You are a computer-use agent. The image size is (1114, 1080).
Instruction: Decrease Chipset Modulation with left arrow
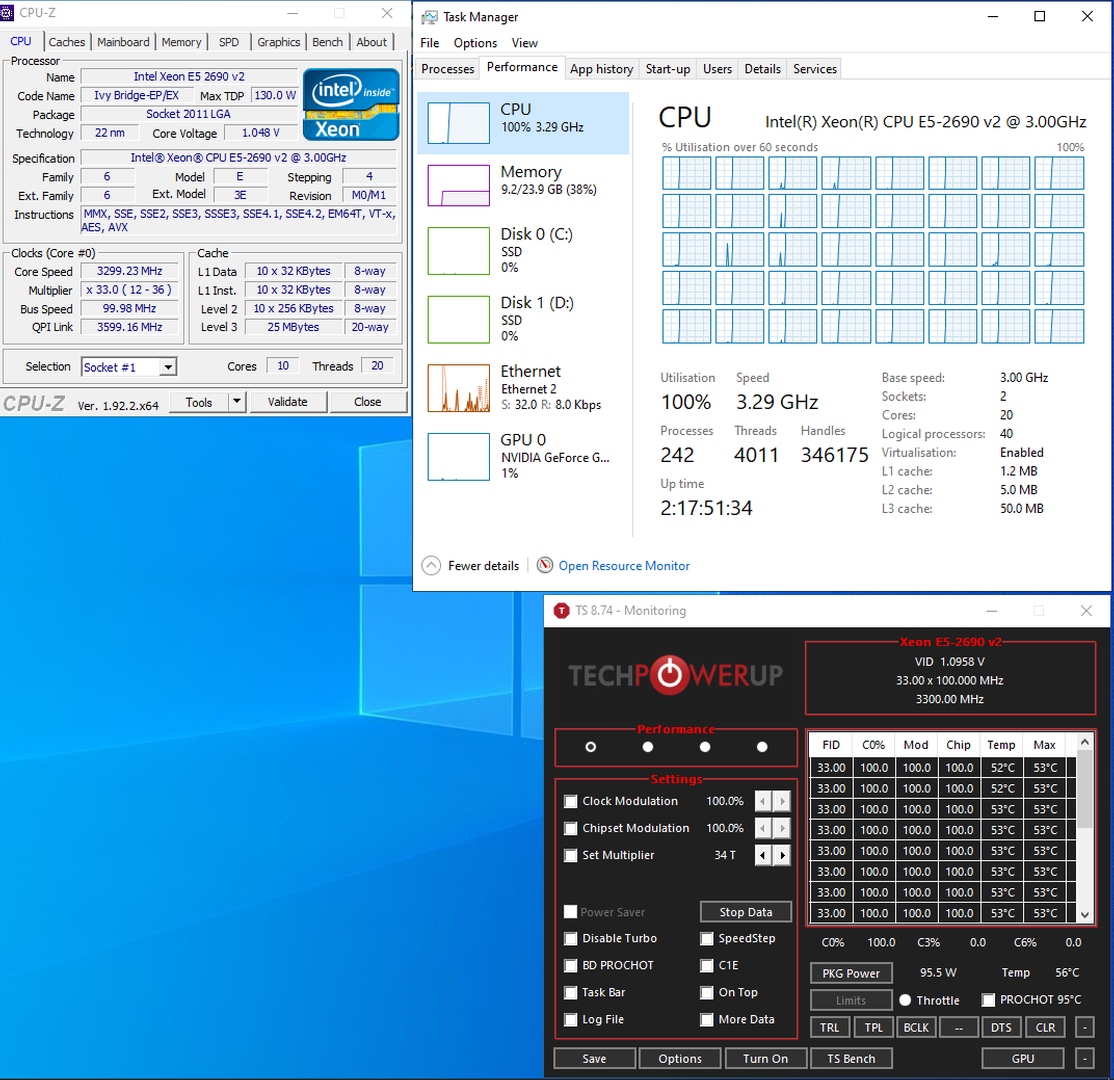763,828
